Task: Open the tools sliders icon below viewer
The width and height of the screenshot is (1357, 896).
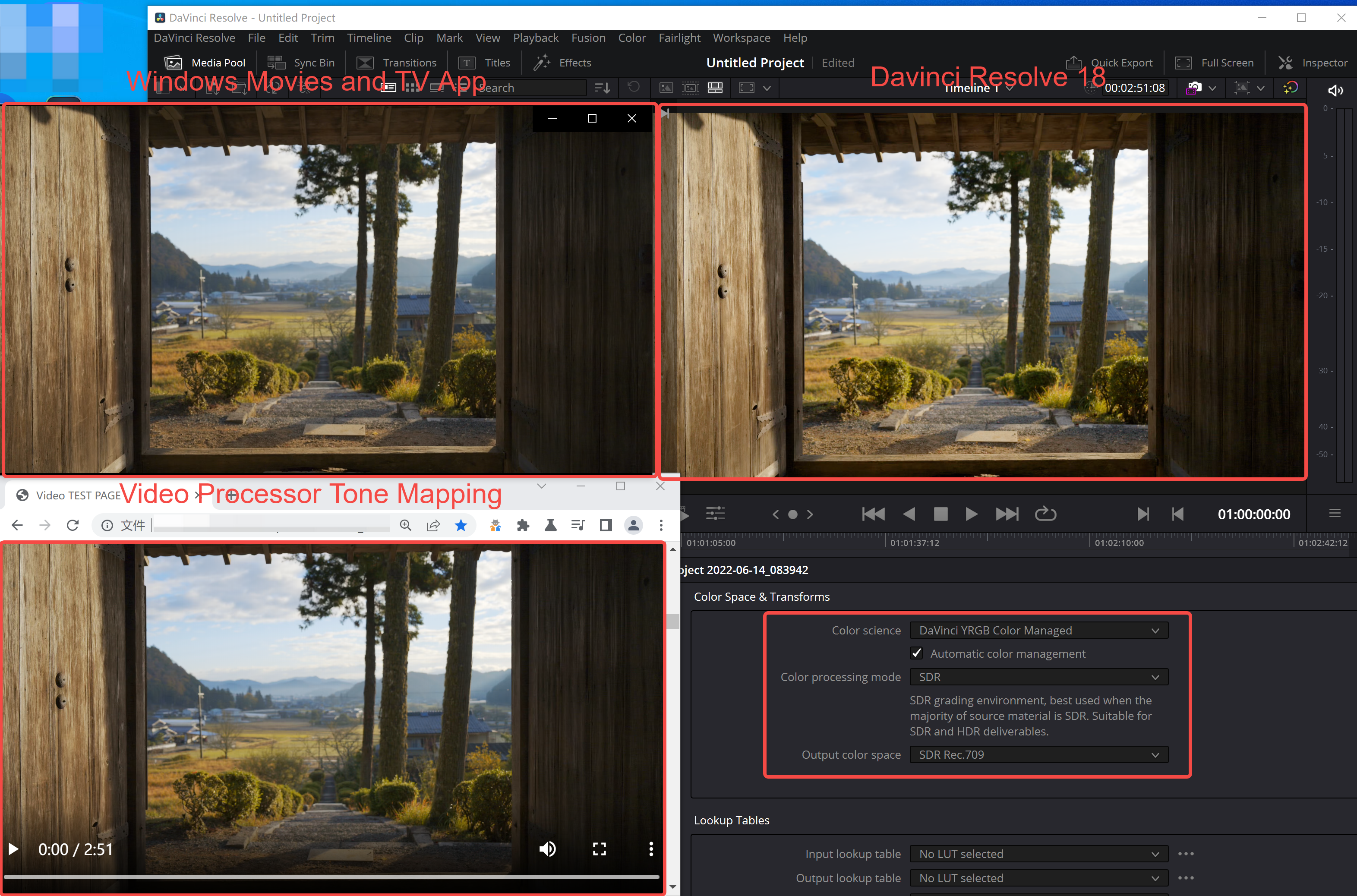Action: pos(715,514)
